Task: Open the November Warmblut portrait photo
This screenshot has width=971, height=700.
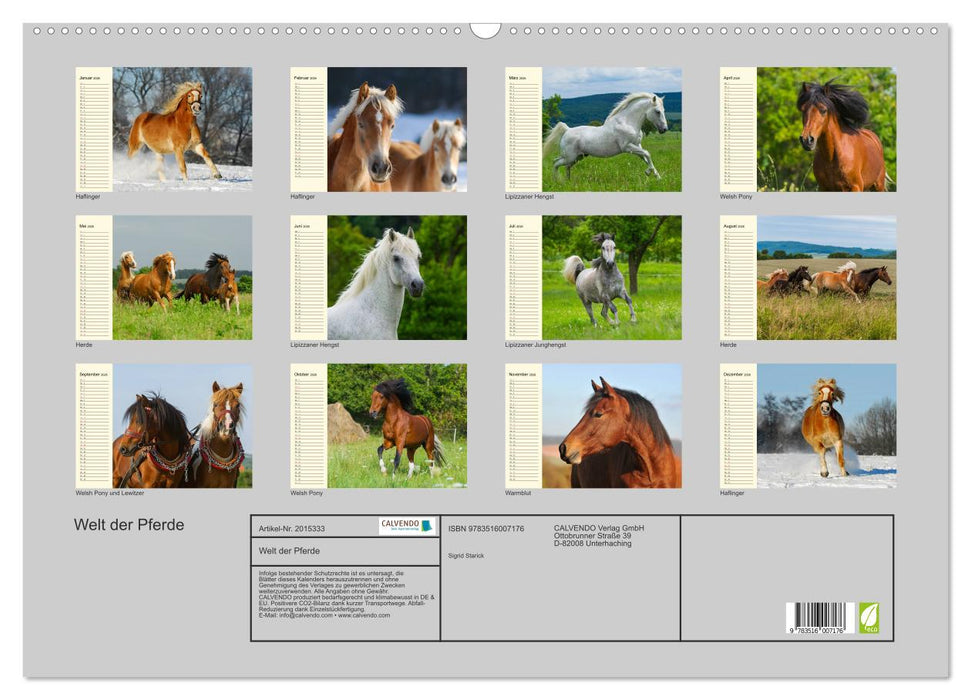Action: click(612, 425)
